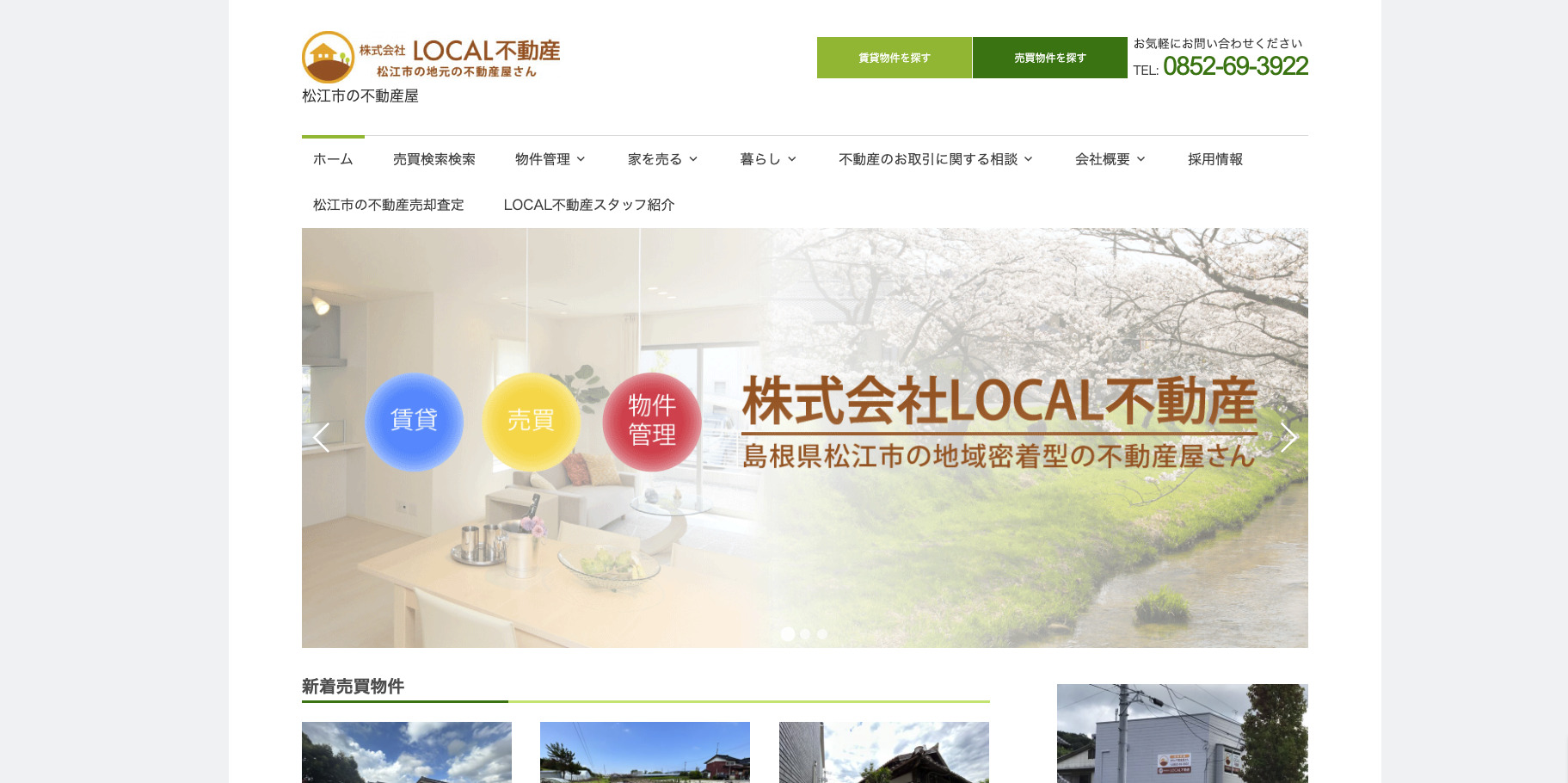Viewport: 1568px width, 783px height.
Task: Select the ホーム navigation item
Action: coord(332,159)
